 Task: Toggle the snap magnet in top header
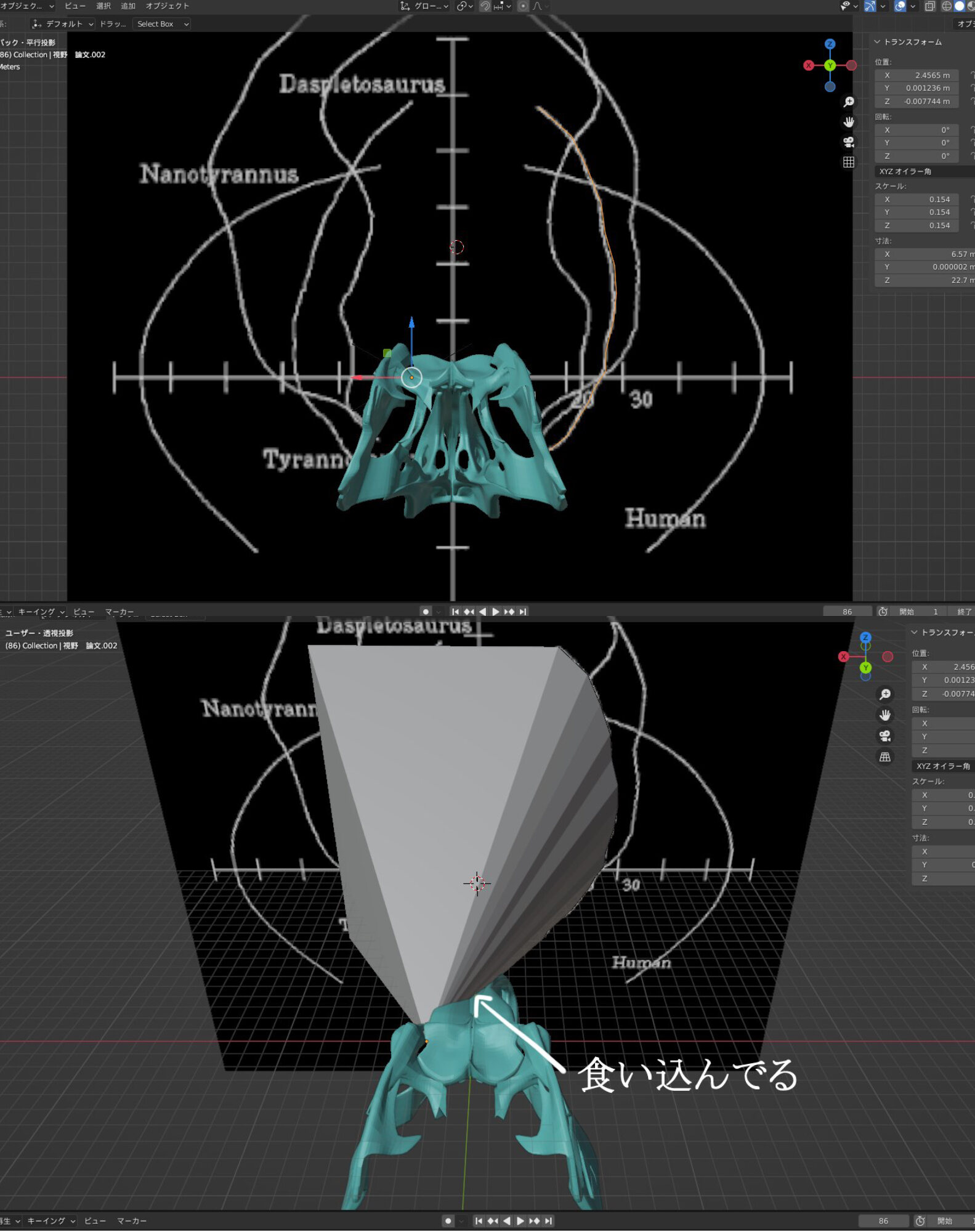485,6
